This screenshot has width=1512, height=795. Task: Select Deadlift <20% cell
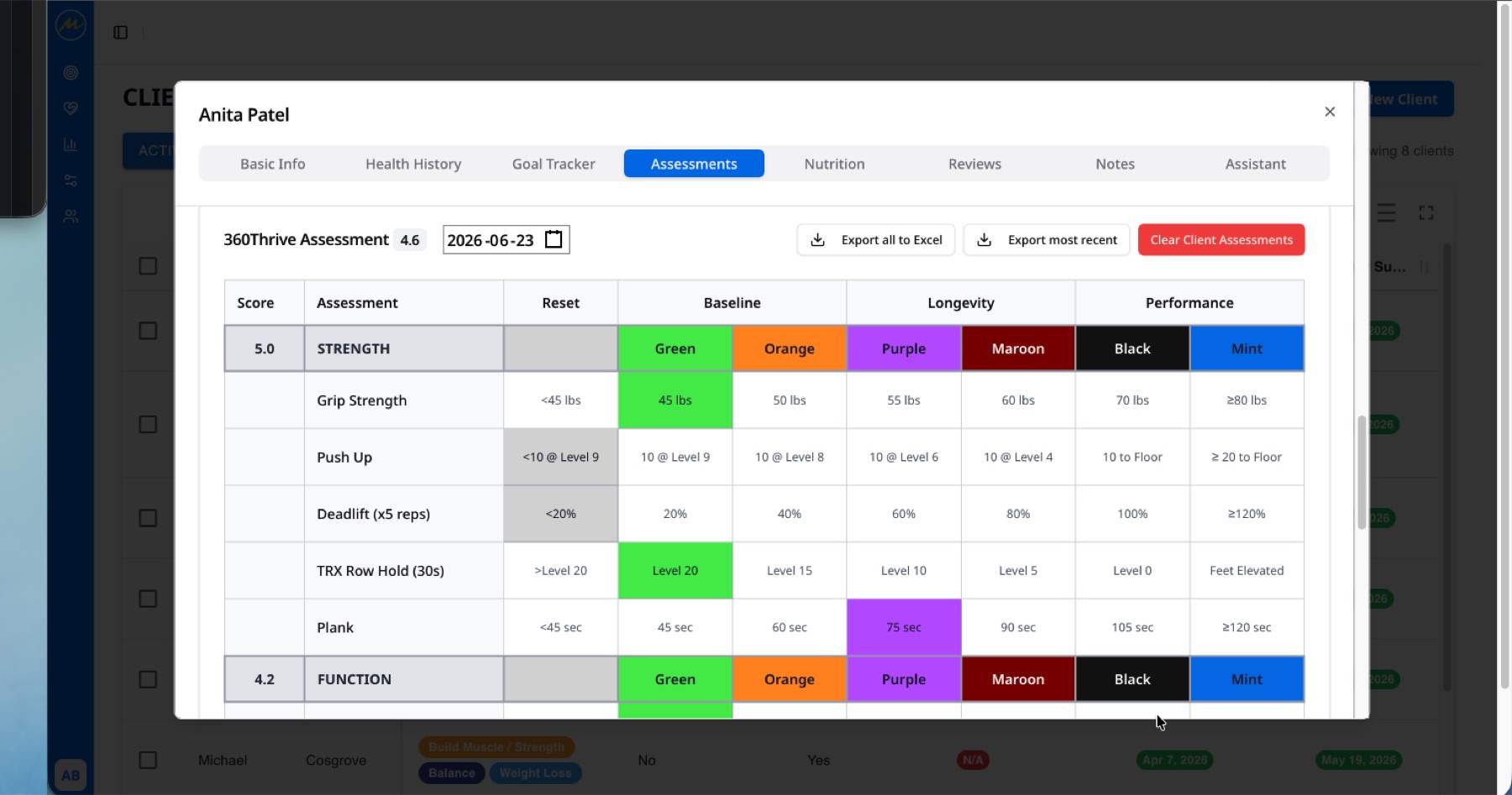(x=561, y=514)
